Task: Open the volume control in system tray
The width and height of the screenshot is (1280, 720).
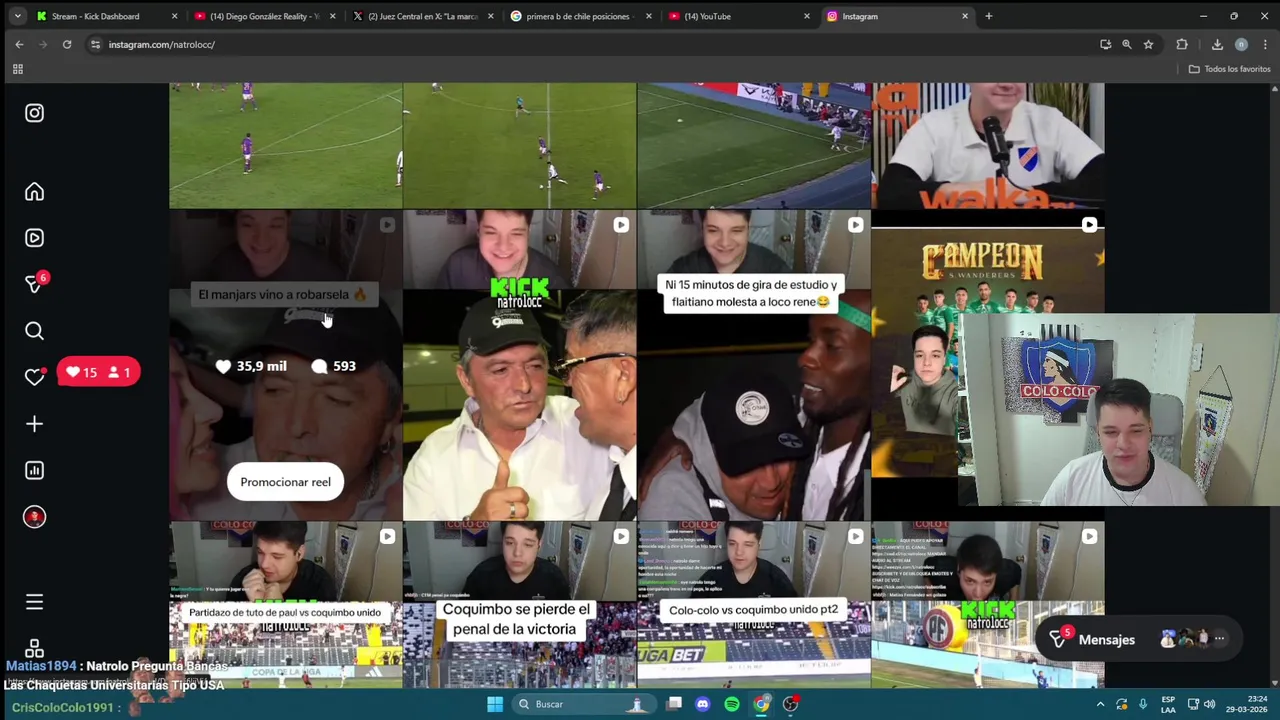Action: coord(1209,704)
